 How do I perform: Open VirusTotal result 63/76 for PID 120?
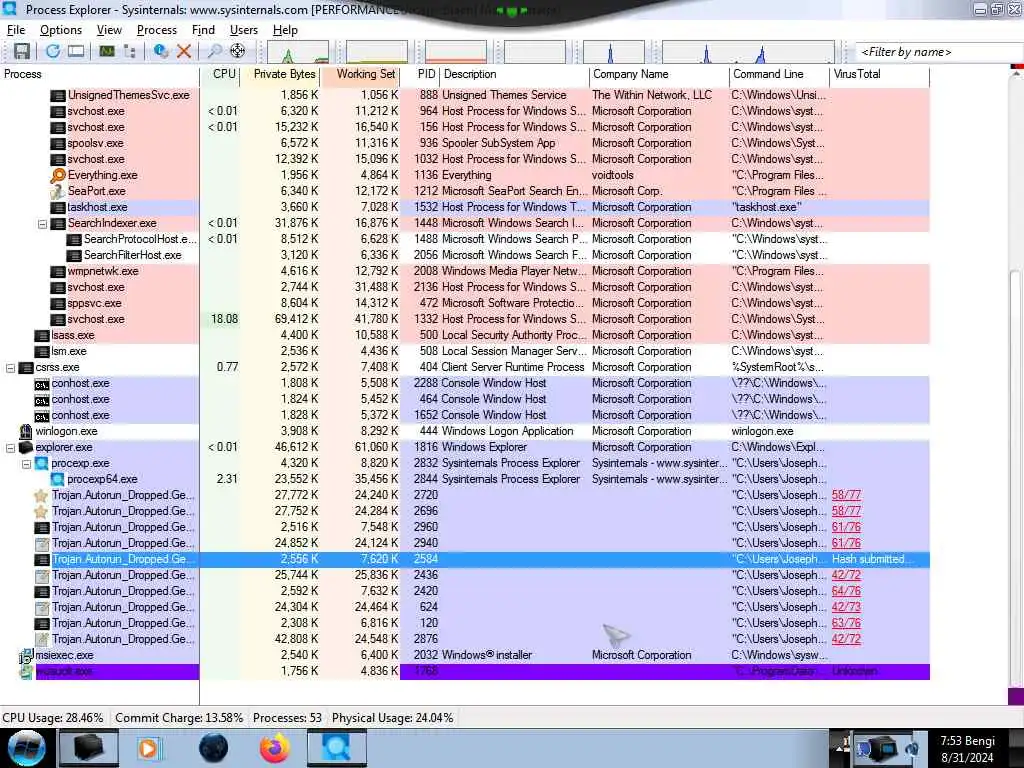pyautogui.click(x=846, y=623)
